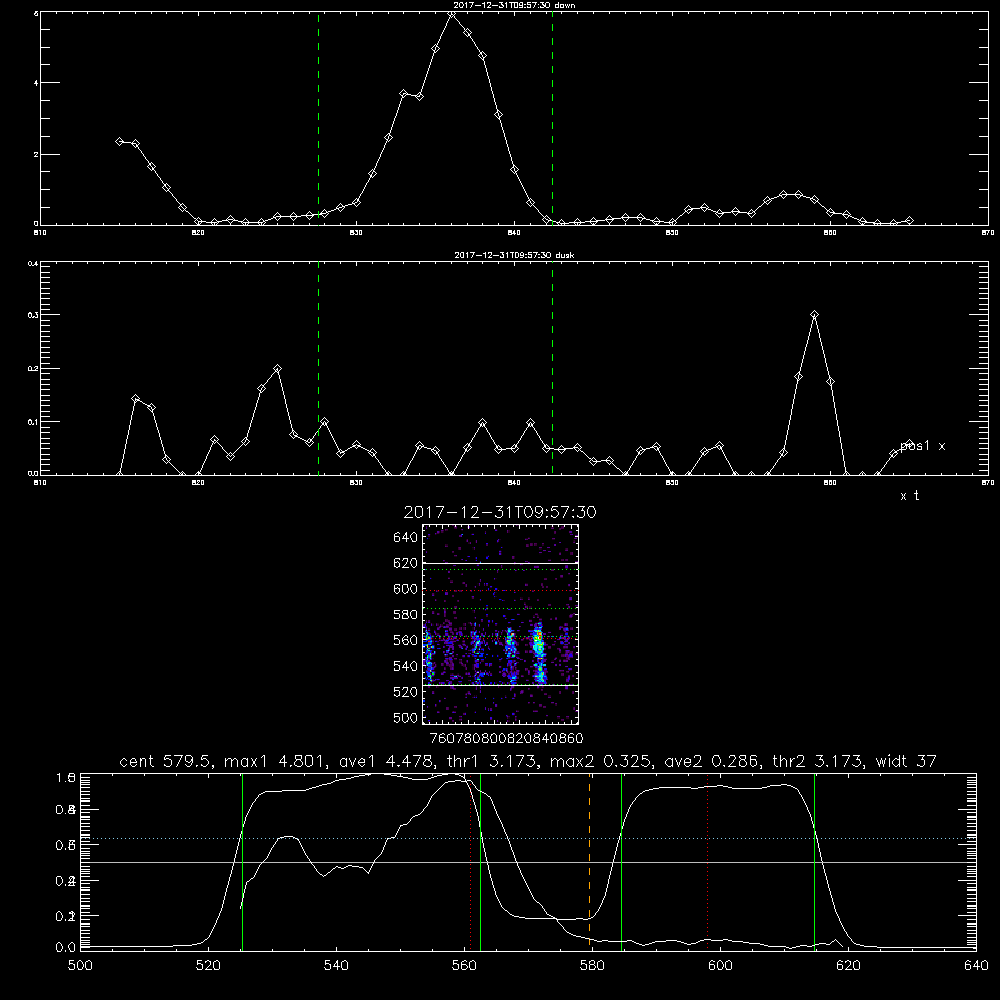
Task: Click the 0.3 peak marker on dusk curve
Action: coord(814,314)
